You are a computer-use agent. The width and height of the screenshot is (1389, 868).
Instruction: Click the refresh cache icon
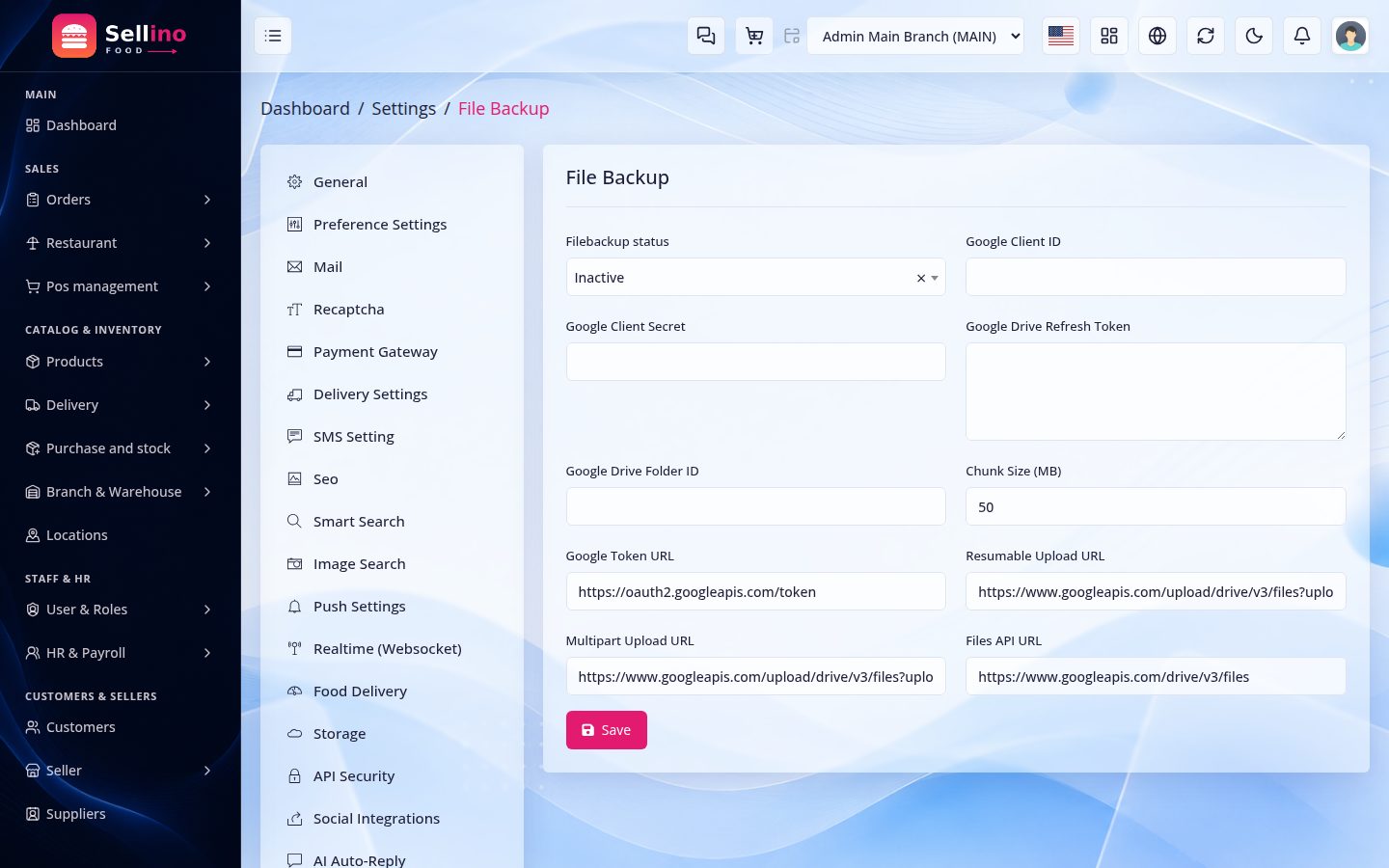(1206, 36)
